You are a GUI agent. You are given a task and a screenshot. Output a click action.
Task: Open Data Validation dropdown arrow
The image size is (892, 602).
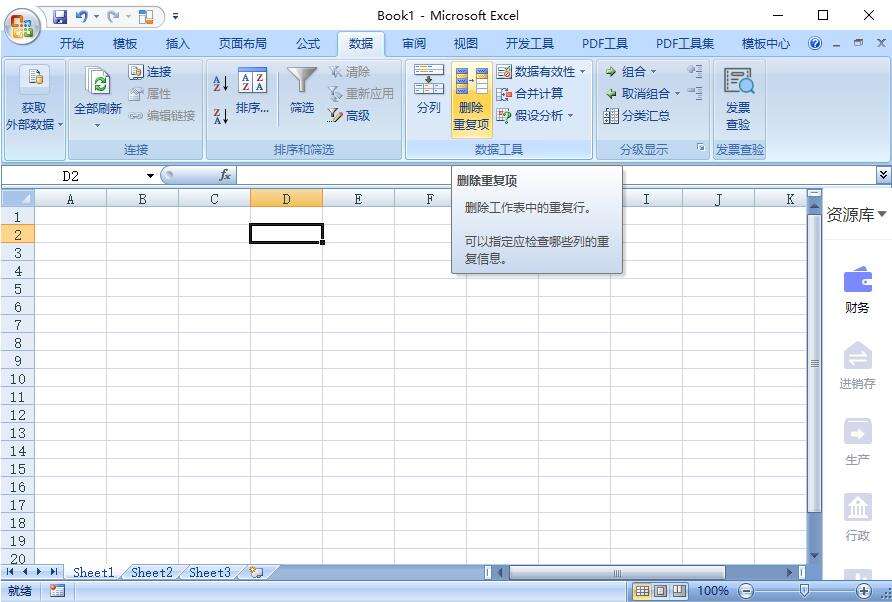(583, 72)
